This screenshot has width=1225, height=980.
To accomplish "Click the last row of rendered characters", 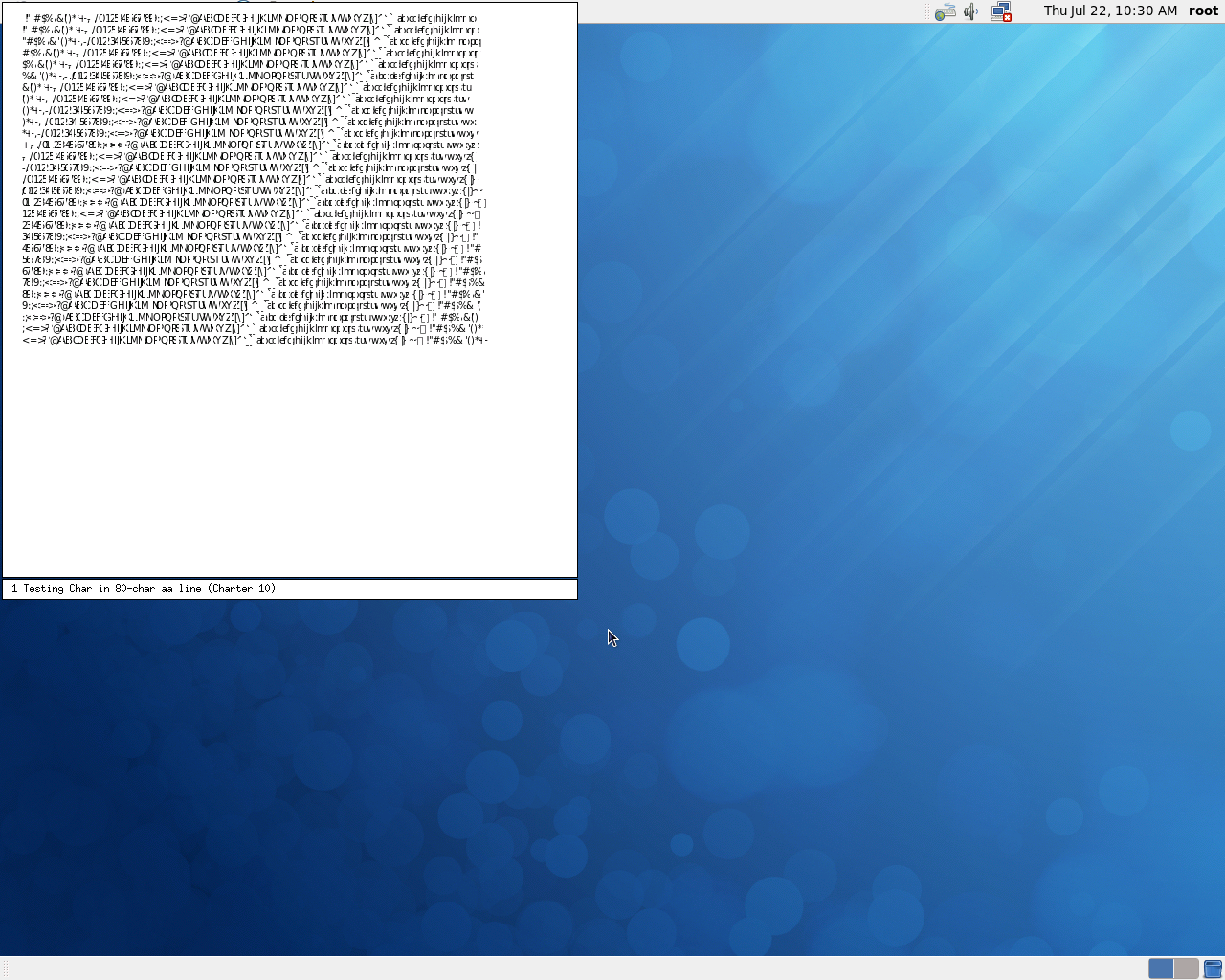I will tap(254, 340).
